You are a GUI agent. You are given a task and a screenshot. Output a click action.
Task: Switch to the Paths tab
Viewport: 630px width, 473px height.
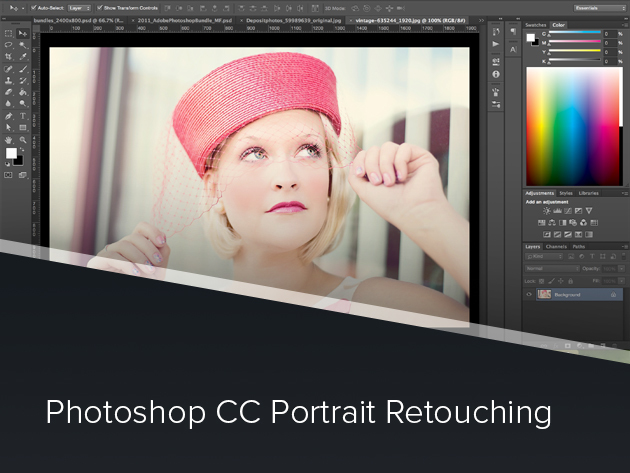579,246
